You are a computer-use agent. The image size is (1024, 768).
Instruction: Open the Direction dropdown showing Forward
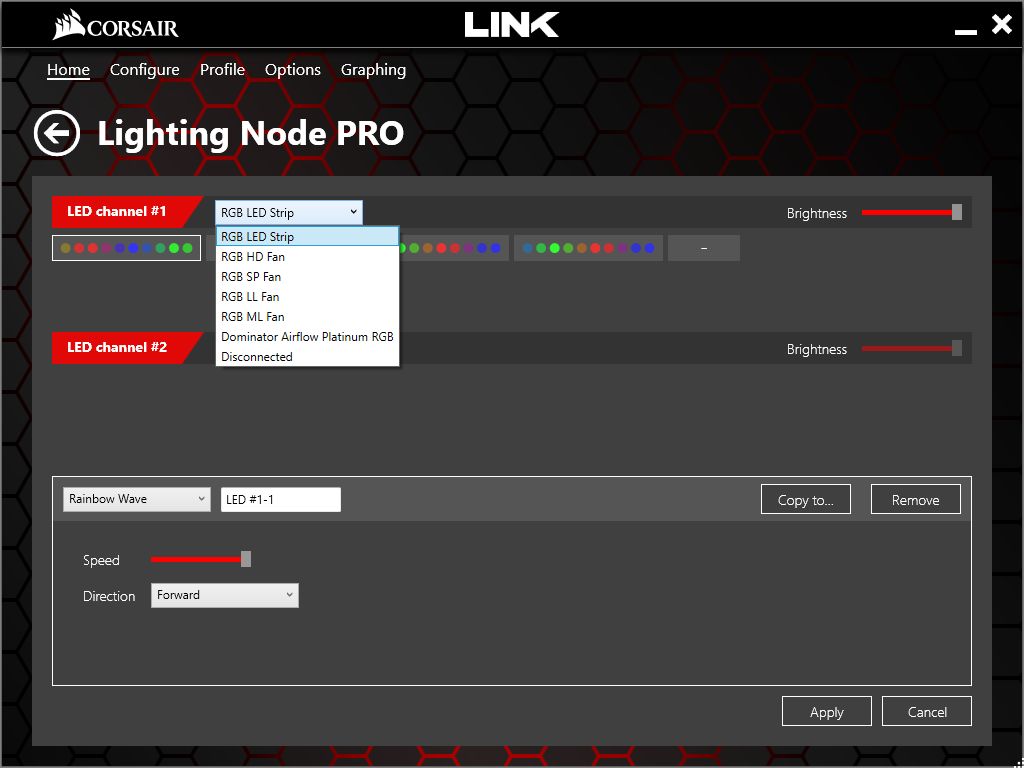click(225, 596)
